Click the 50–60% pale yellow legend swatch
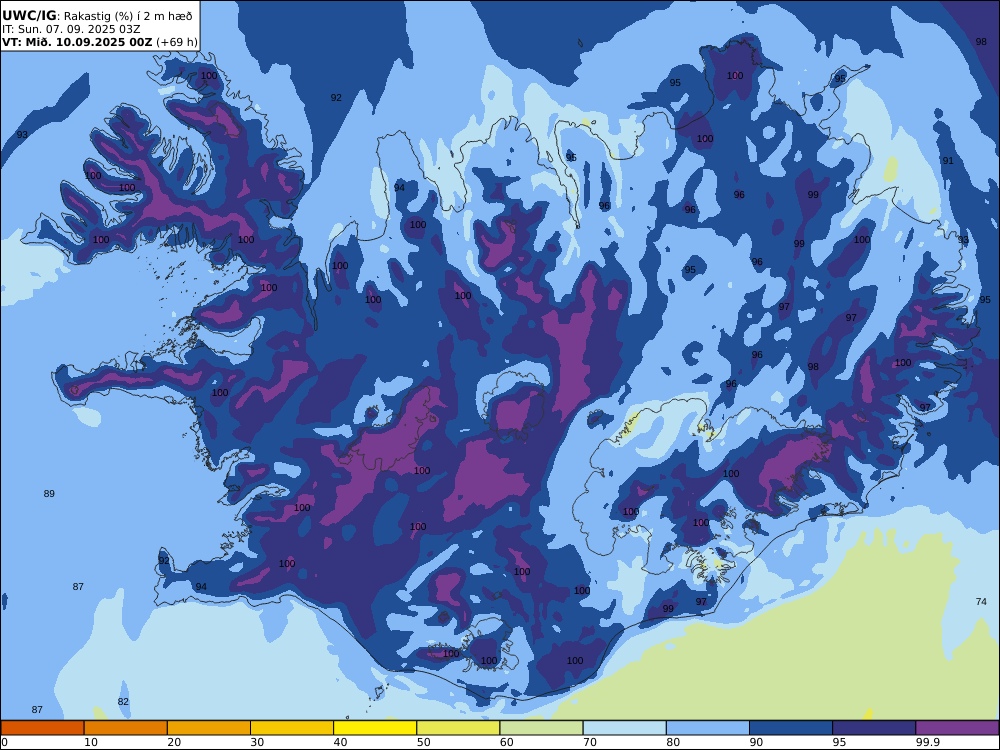 pyautogui.click(x=458, y=728)
